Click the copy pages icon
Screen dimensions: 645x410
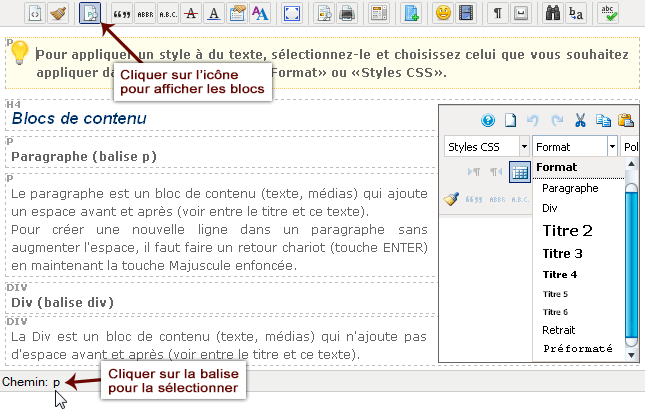(x=603, y=120)
